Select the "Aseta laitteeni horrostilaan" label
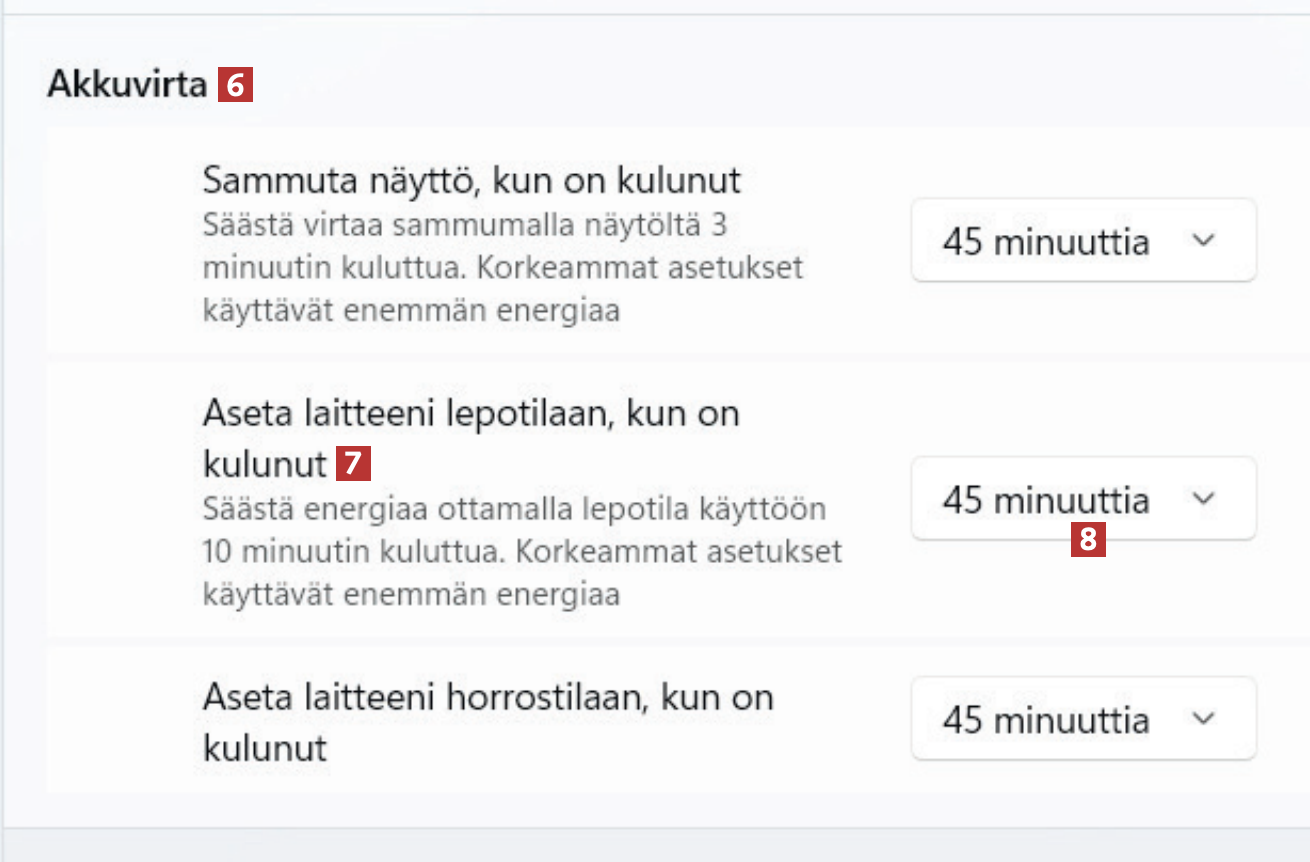The height and width of the screenshot is (862, 1310). coord(487,697)
